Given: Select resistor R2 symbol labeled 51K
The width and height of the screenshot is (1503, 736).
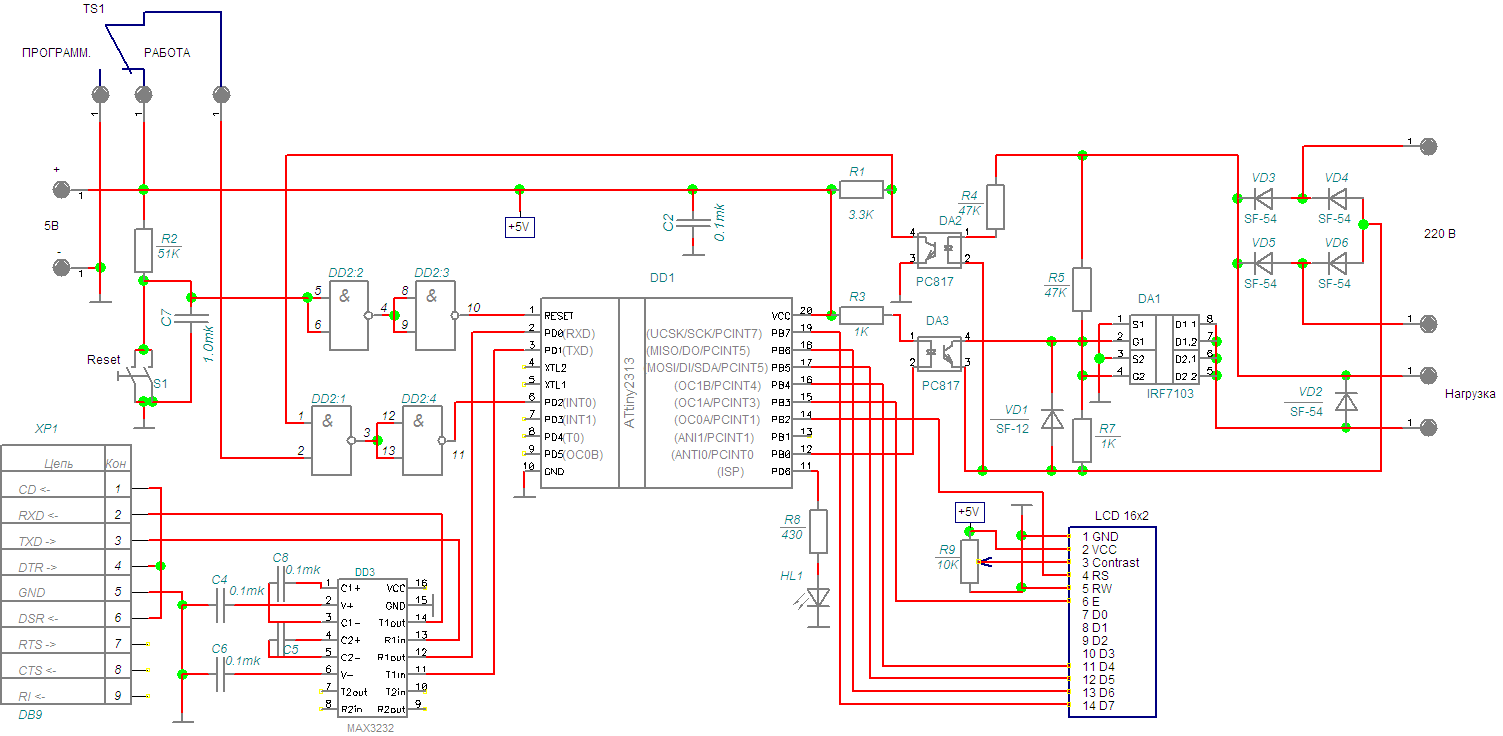Looking at the screenshot, I should pos(144,250).
